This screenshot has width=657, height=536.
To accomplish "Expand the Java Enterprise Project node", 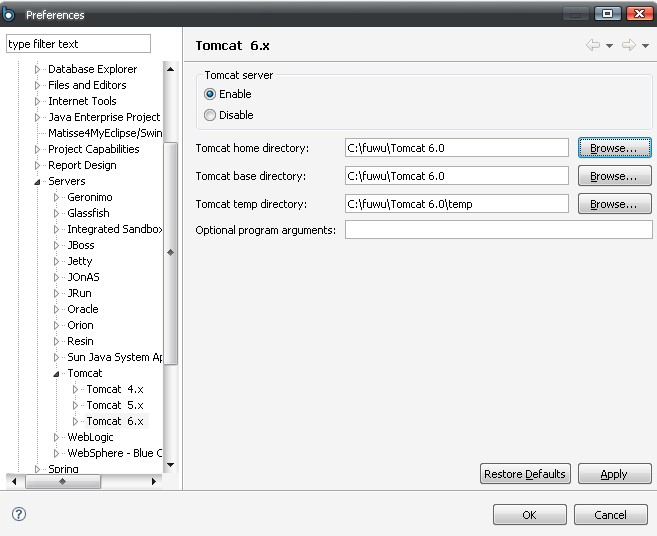I will (x=37, y=117).
